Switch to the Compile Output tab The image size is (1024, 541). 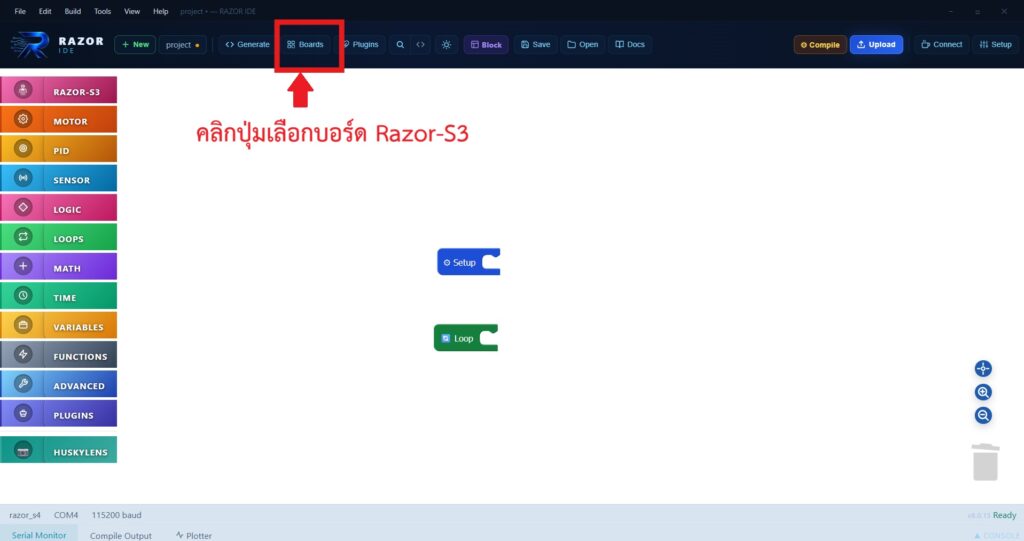pyautogui.click(x=121, y=535)
